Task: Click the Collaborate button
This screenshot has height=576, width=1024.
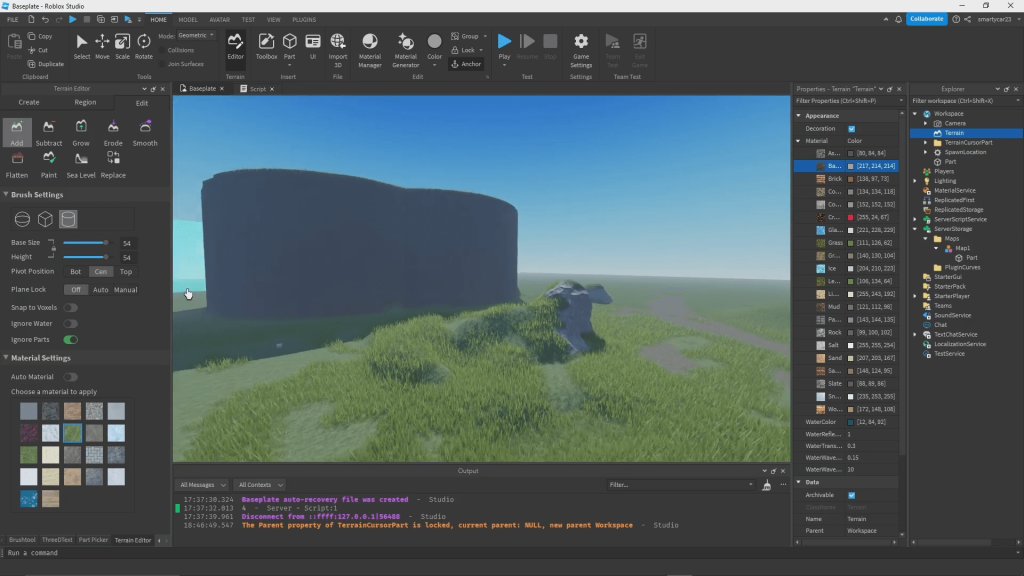Action: point(926,19)
